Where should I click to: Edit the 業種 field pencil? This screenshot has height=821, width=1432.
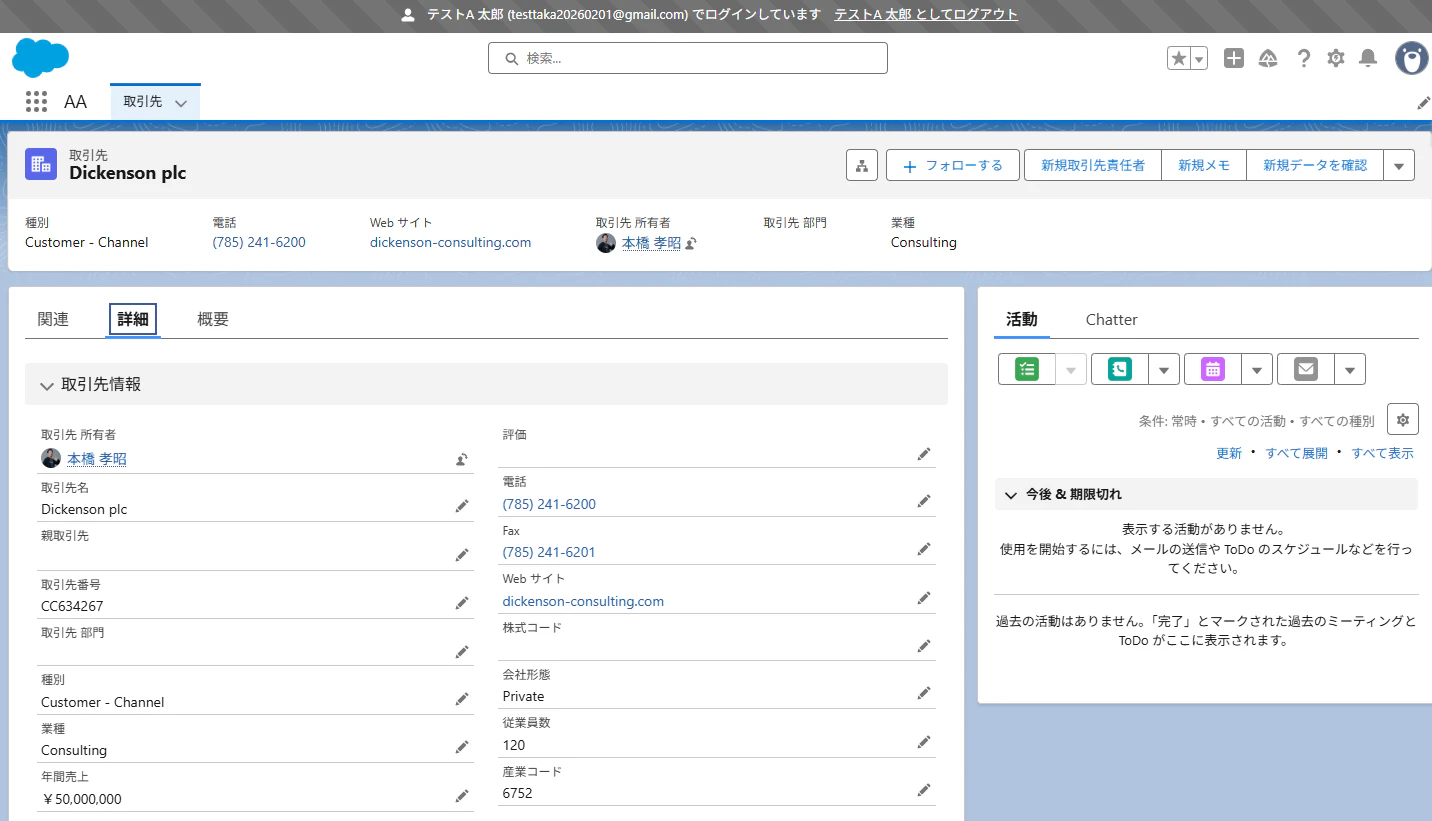click(x=462, y=747)
